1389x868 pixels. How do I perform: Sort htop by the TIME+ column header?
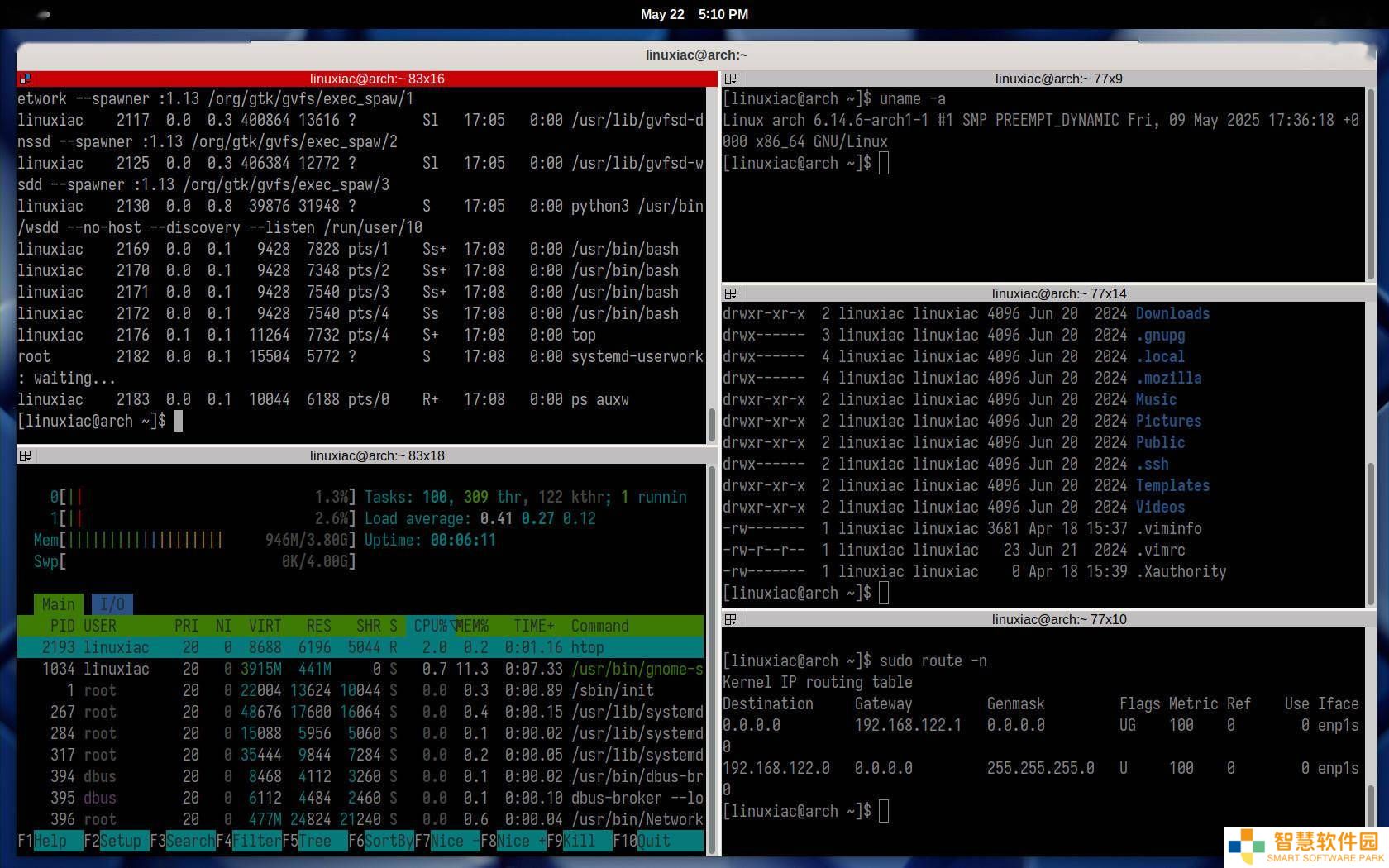(534, 626)
